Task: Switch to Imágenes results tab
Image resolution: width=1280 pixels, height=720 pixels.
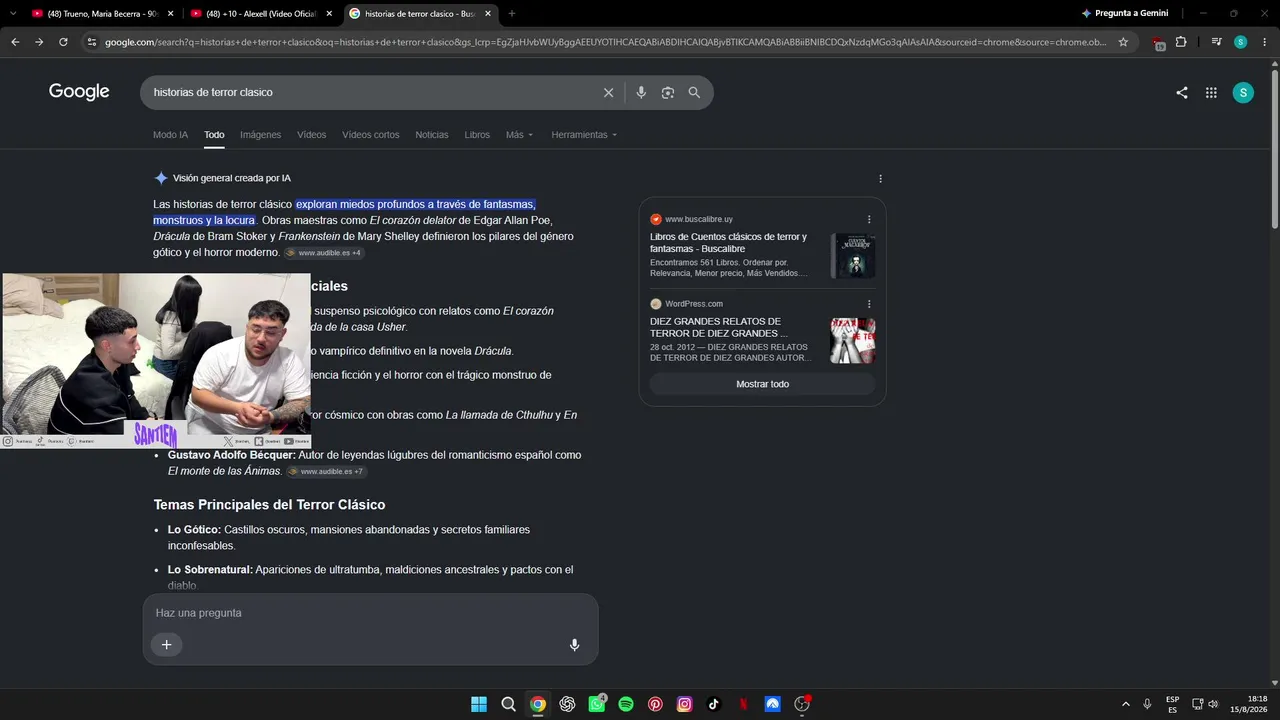Action: (x=261, y=135)
